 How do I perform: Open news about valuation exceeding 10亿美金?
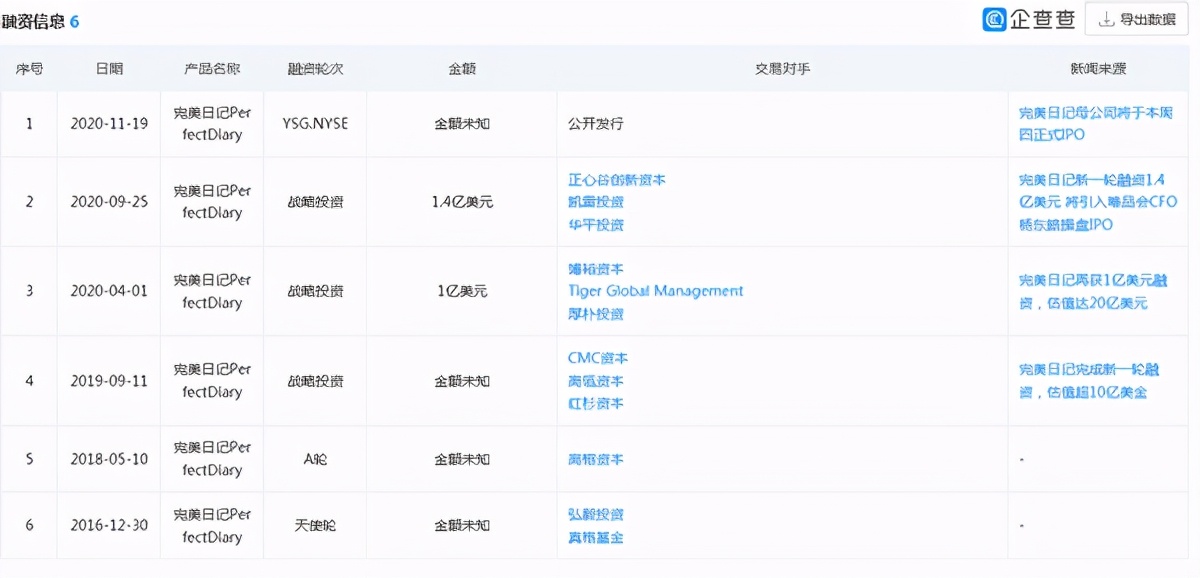coord(1091,381)
